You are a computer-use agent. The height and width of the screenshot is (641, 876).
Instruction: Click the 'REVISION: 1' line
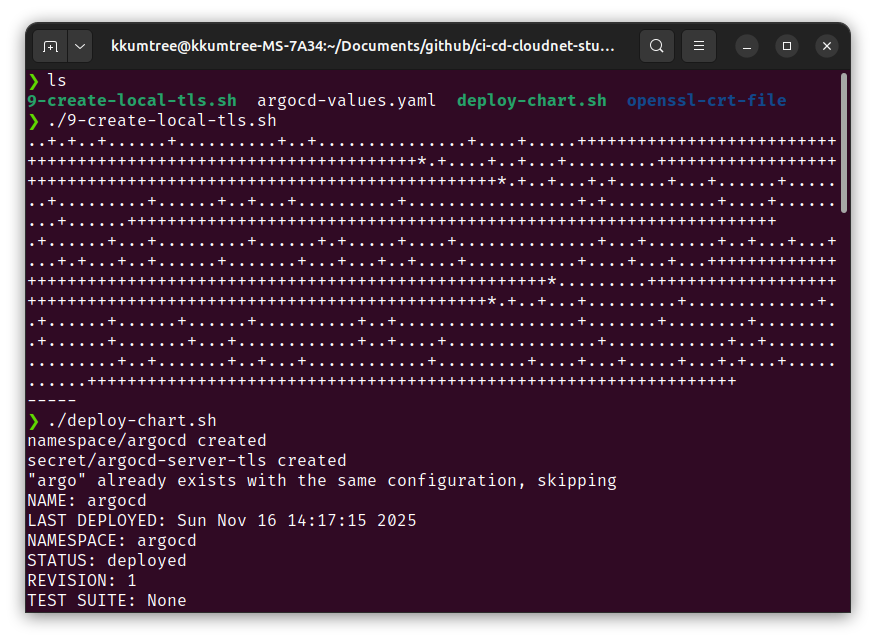[82, 581]
